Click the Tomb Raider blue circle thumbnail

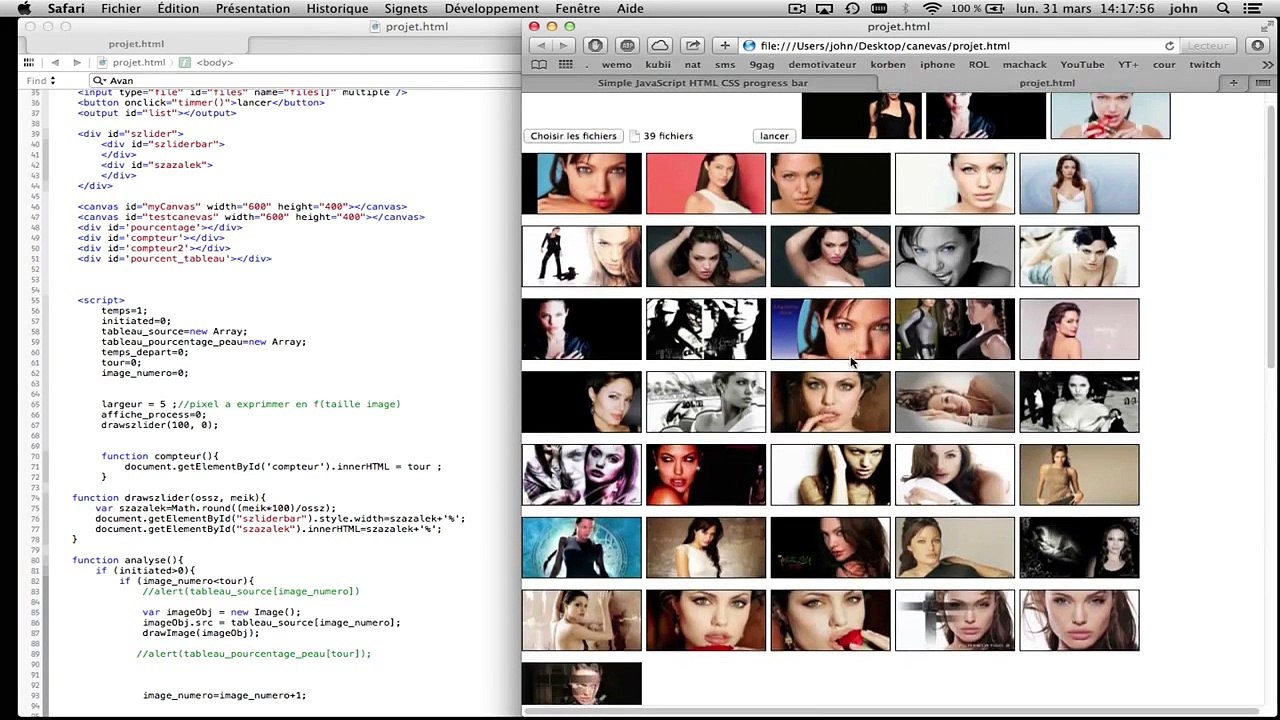[x=581, y=548]
